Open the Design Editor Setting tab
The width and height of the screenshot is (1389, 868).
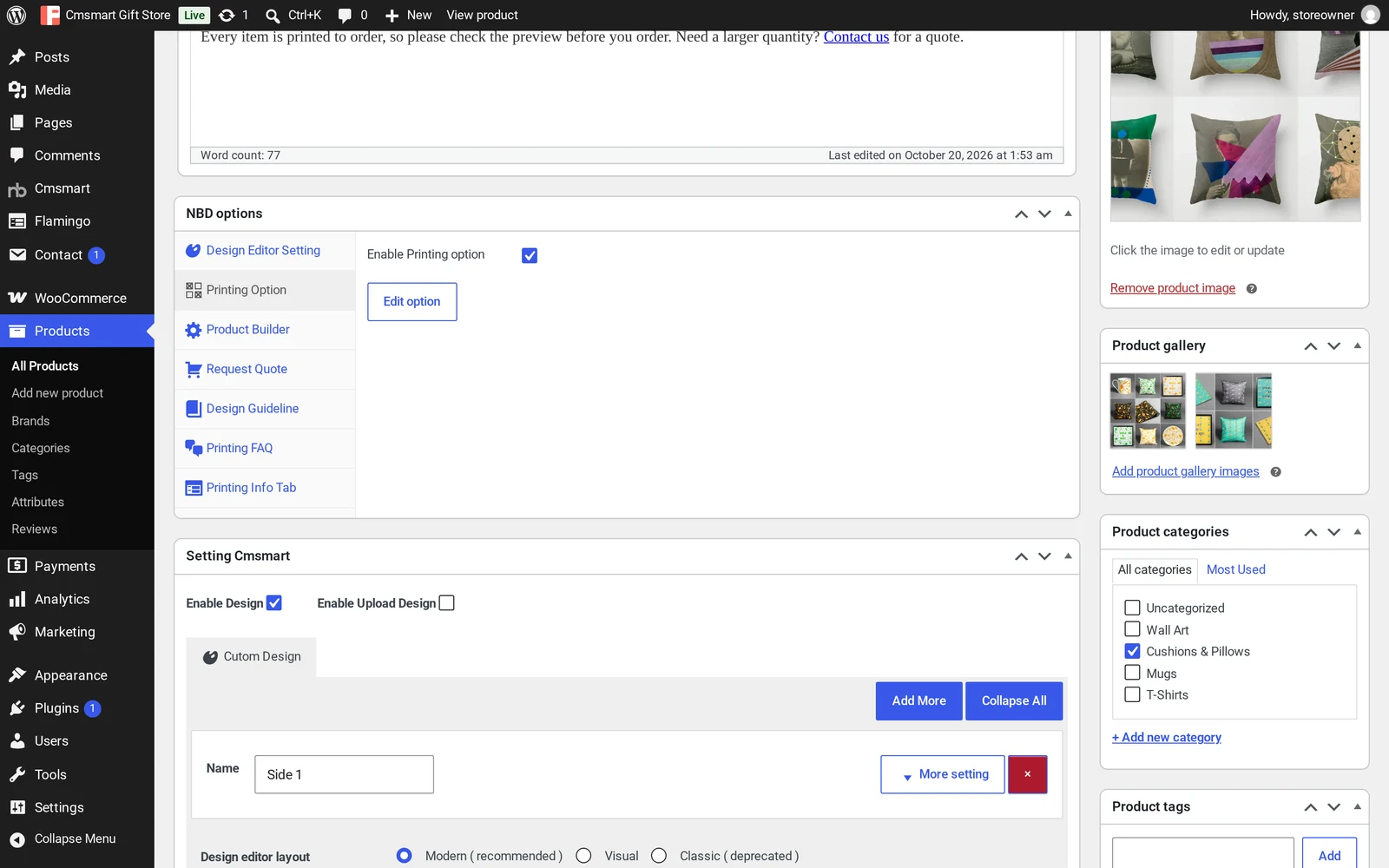(265, 251)
